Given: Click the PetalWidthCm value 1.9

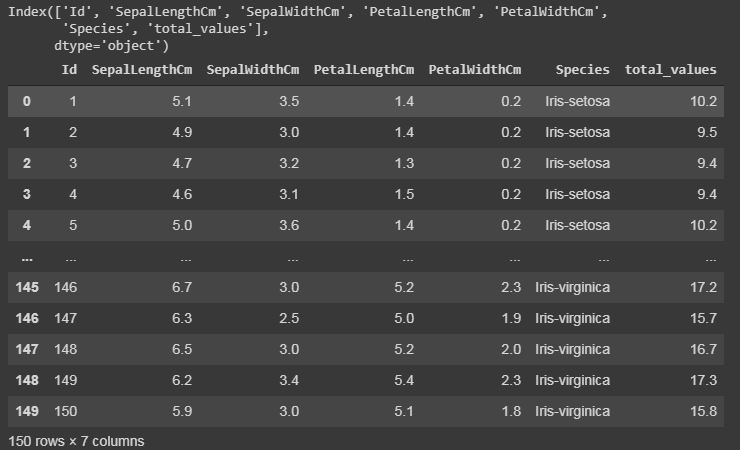Looking at the screenshot, I should click(x=511, y=318).
